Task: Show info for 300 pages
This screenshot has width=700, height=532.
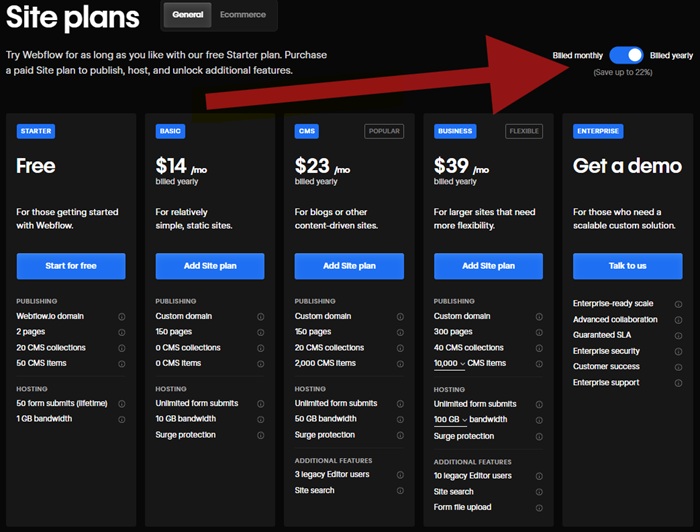Action: (539, 332)
